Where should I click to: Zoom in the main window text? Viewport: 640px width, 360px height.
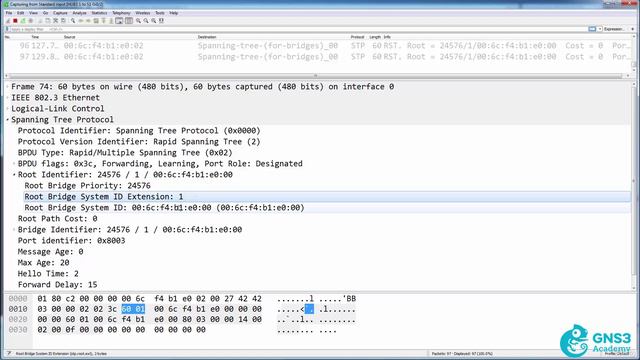[x=138, y=20]
